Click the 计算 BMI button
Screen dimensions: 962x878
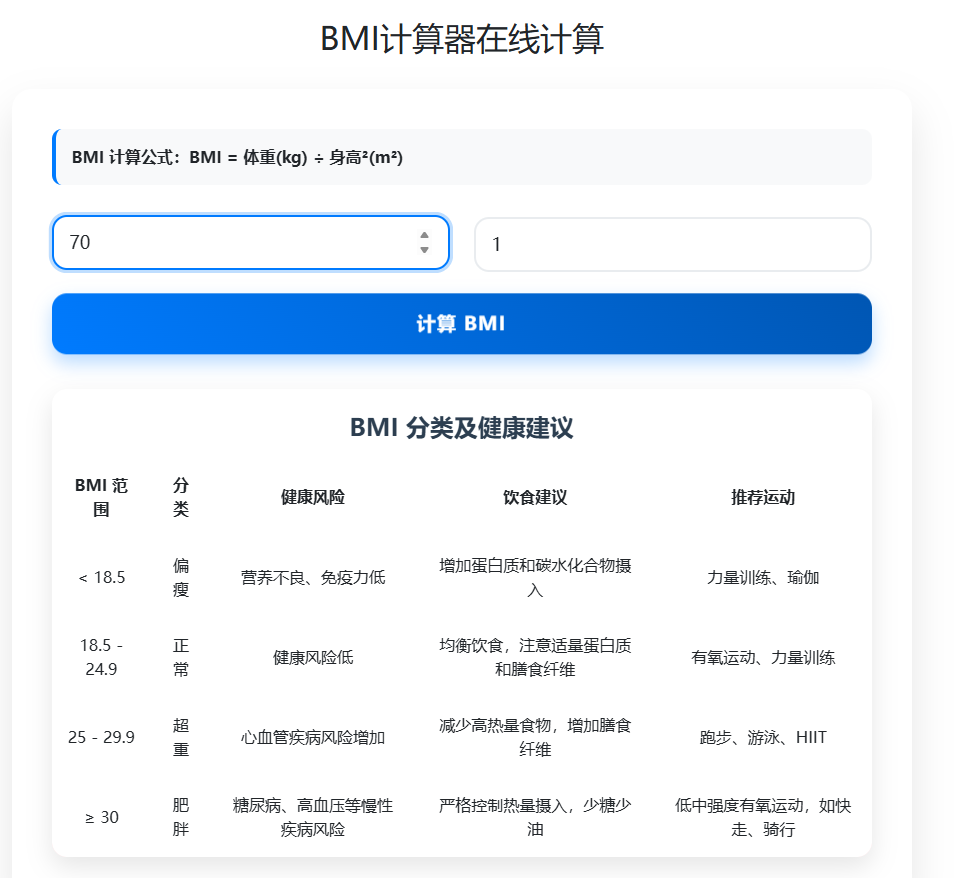click(461, 323)
